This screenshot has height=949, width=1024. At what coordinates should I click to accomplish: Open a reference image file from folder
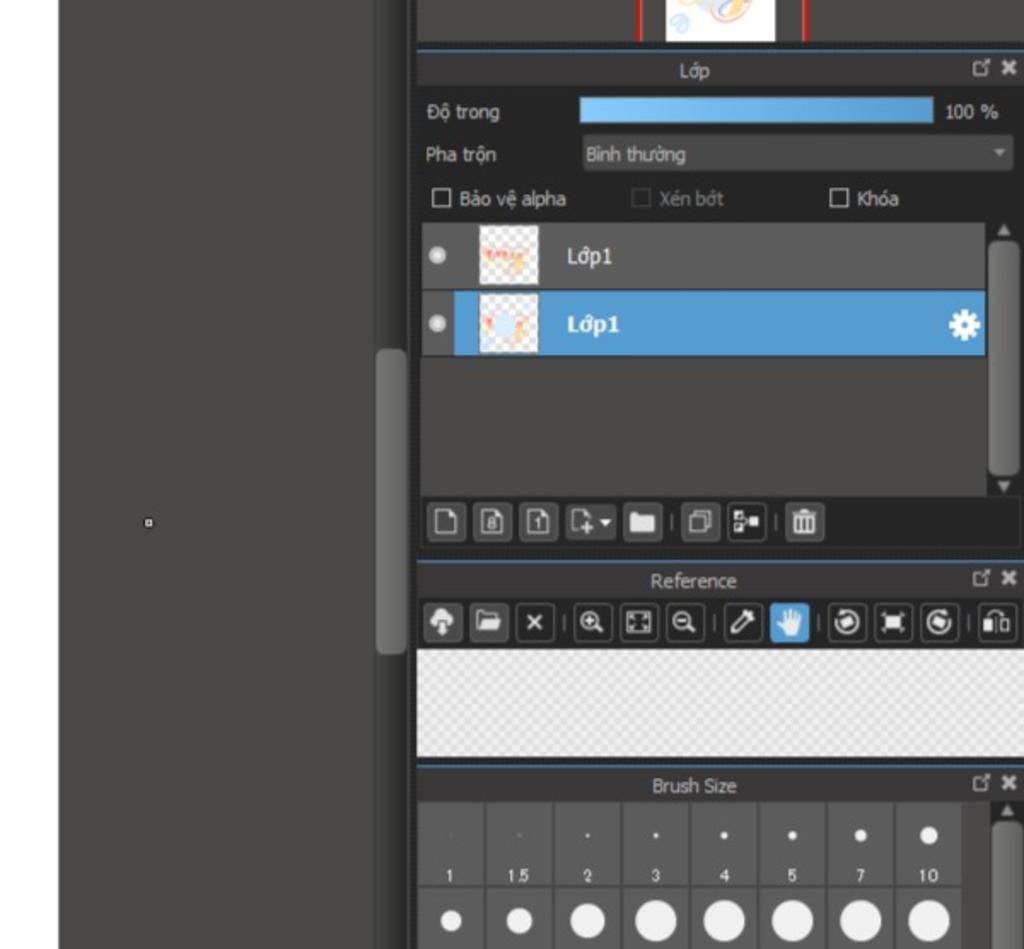pyautogui.click(x=488, y=622)
